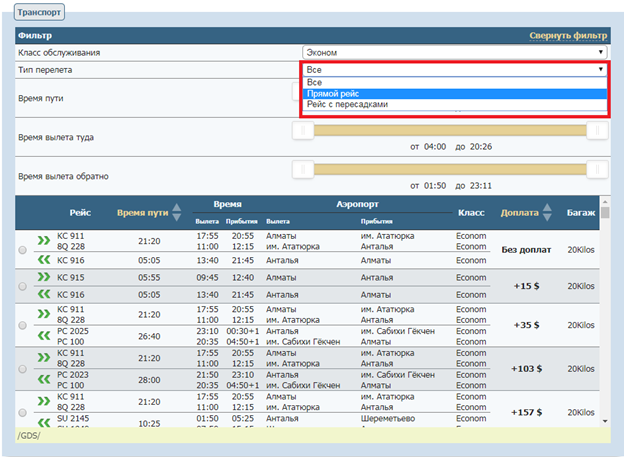Sort Доплата descending with down arrow

click(547, 217)
